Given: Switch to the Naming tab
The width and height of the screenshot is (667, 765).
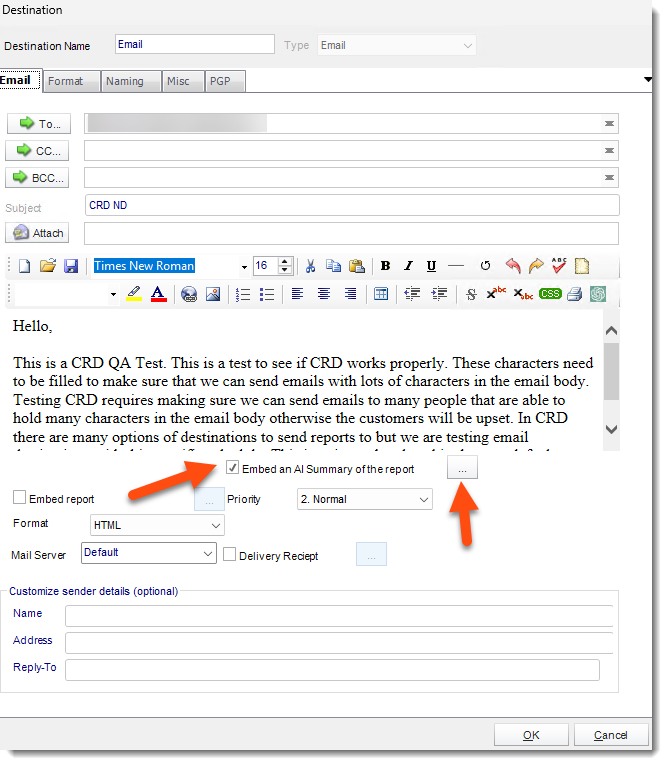Looking at the screenshot, I should click(x=125, y=81).
